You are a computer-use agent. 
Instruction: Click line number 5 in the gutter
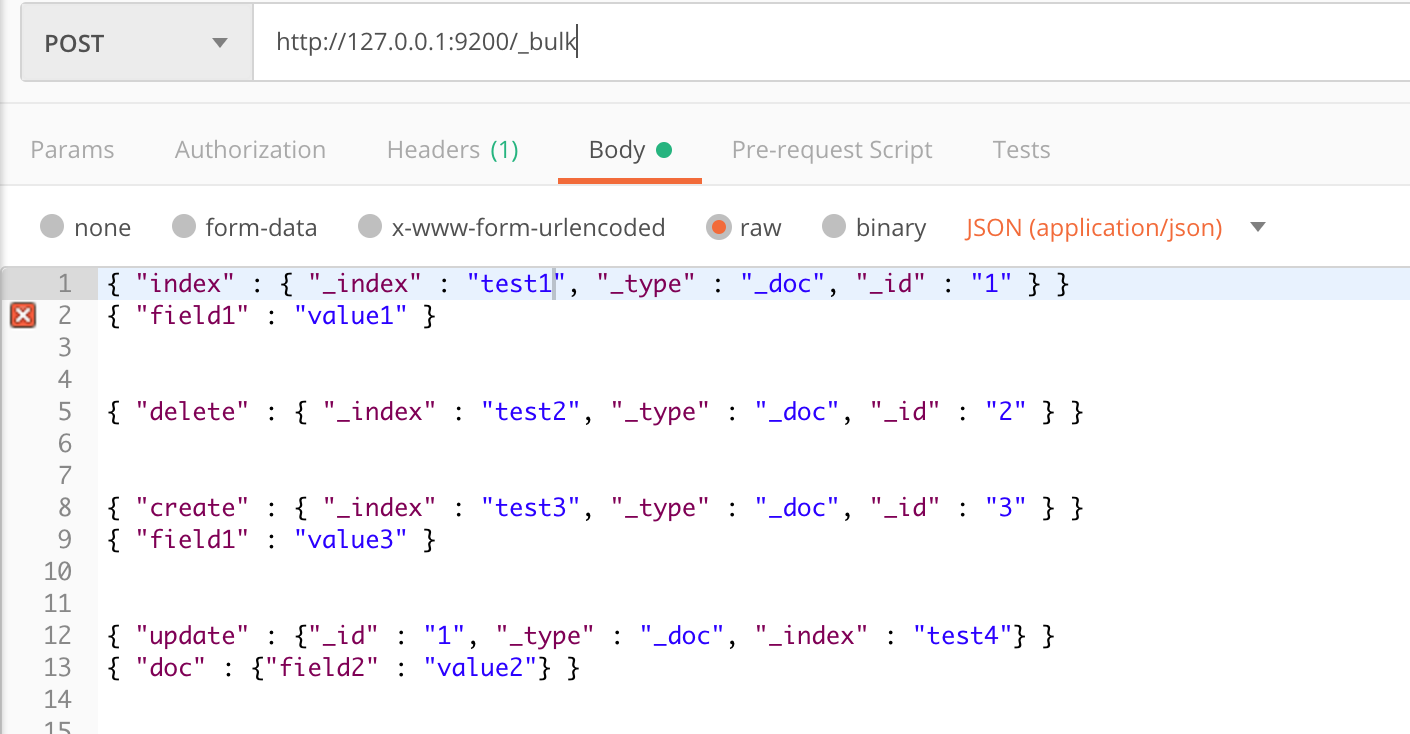click(65, 412)
